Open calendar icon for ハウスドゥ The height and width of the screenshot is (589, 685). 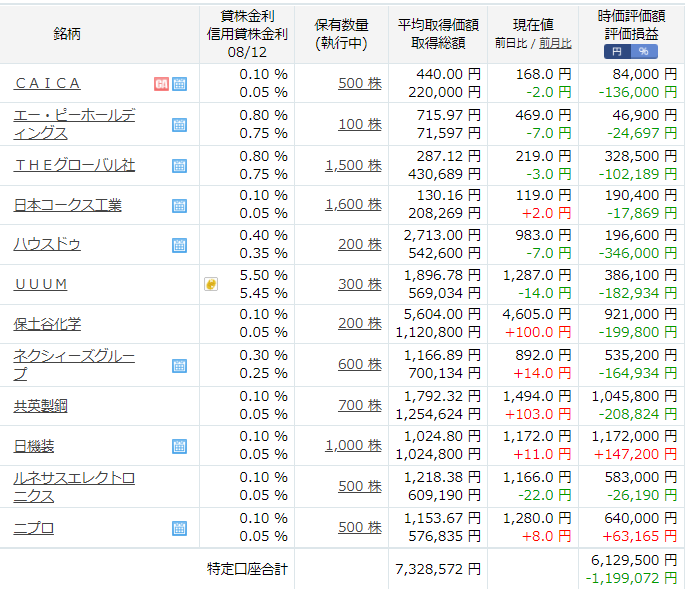(x=179, y=245)
